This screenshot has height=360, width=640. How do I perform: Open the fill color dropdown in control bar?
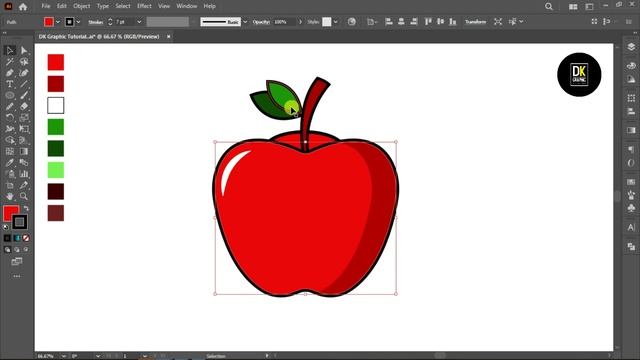click(x=58, y=22)
